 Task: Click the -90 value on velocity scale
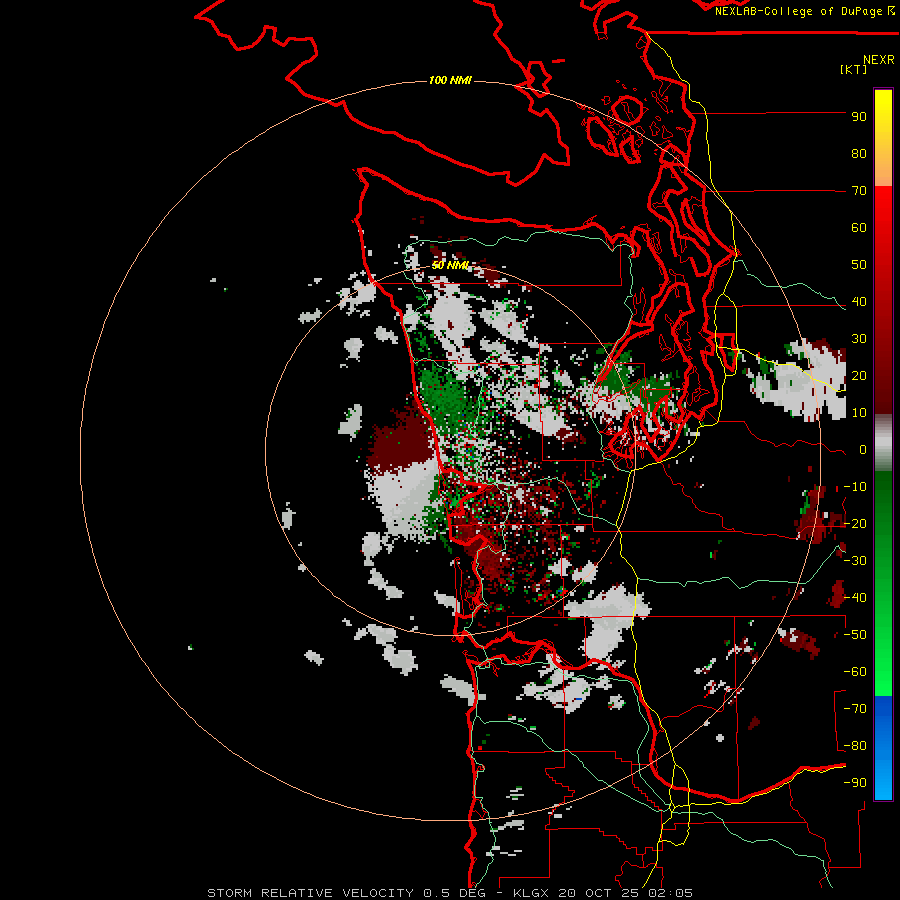click(855, 783)
